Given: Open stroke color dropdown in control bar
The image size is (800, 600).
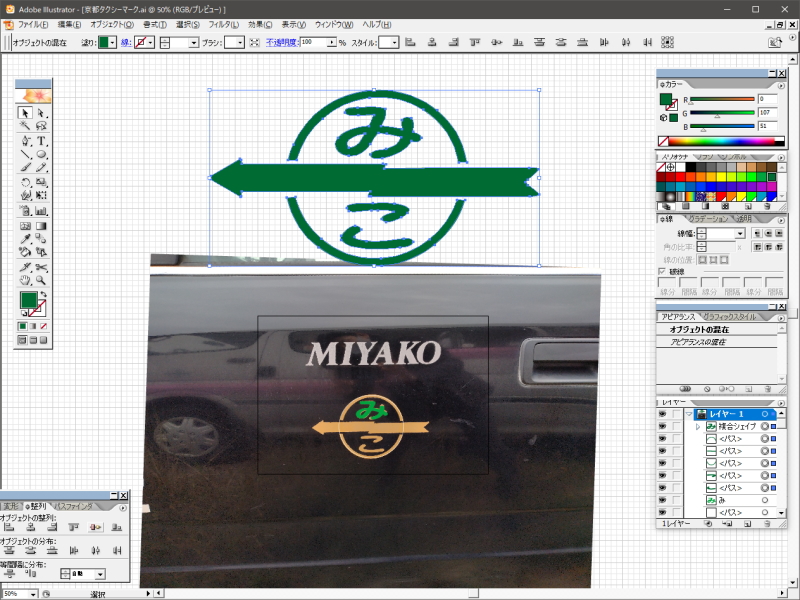Looking at the screenshot, I should 151,42.
